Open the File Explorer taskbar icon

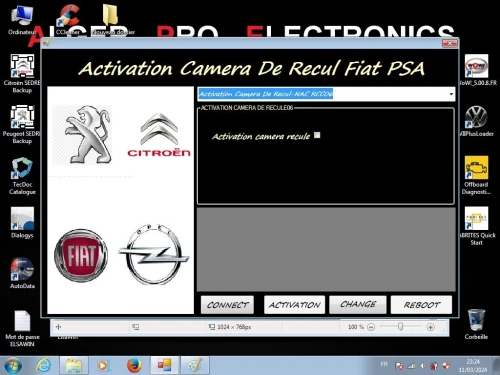point(74,365)
